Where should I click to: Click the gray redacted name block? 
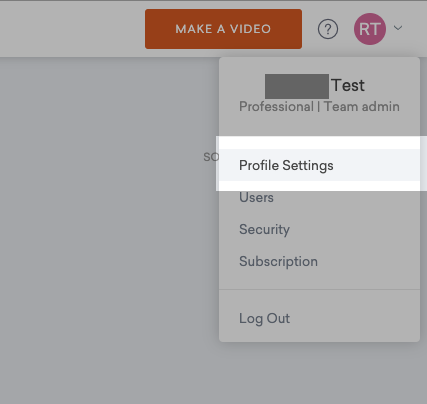pos(297,86)
